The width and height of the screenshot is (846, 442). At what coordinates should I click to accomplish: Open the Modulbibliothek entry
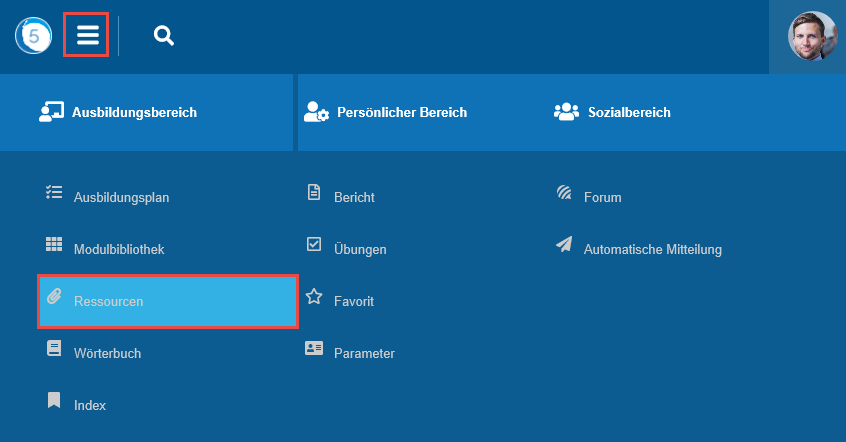coord(118,249)
